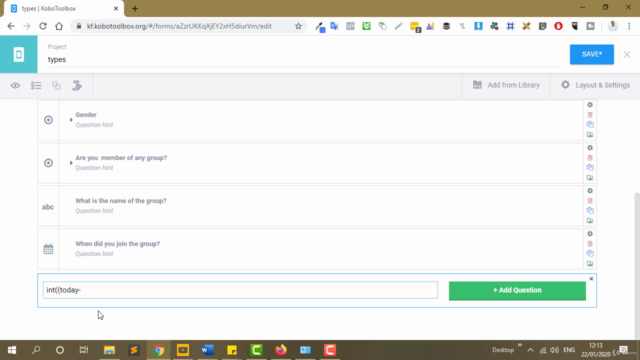The image size is (640, 360).
Task: Duplicate the When did you join question
Action: [590, 253]
